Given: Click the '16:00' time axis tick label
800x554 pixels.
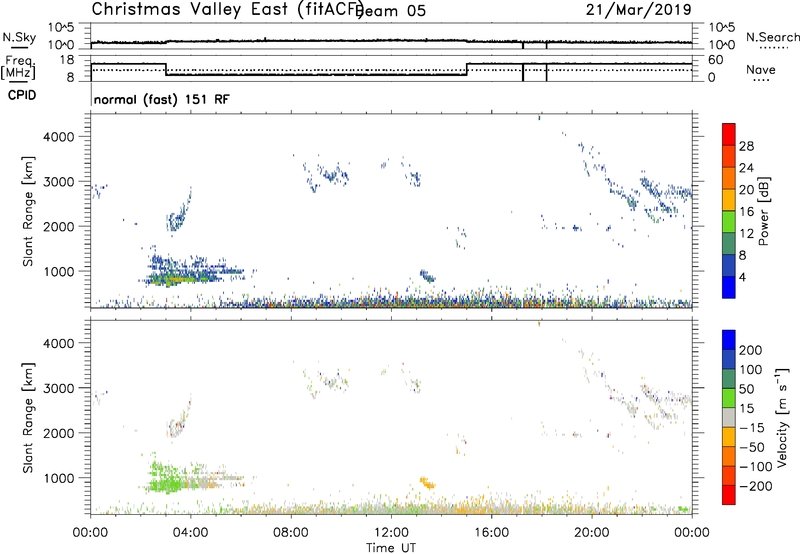Looking at the screenshot, I should pyautogui.click(x=491, y=533).
